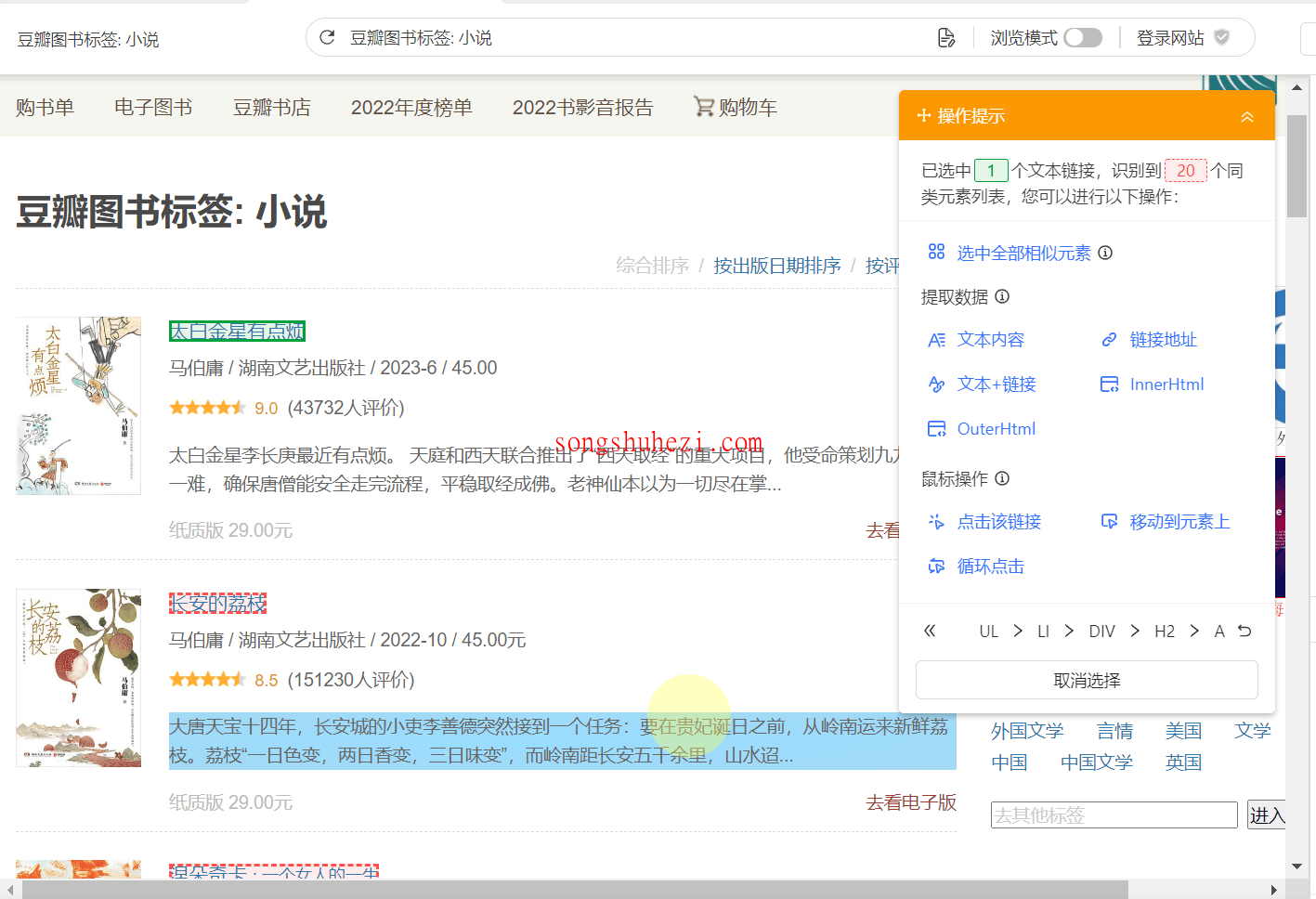Open 2022书影音报告 menu item
The image size is (1316, 899).
[x=582, y=108]
